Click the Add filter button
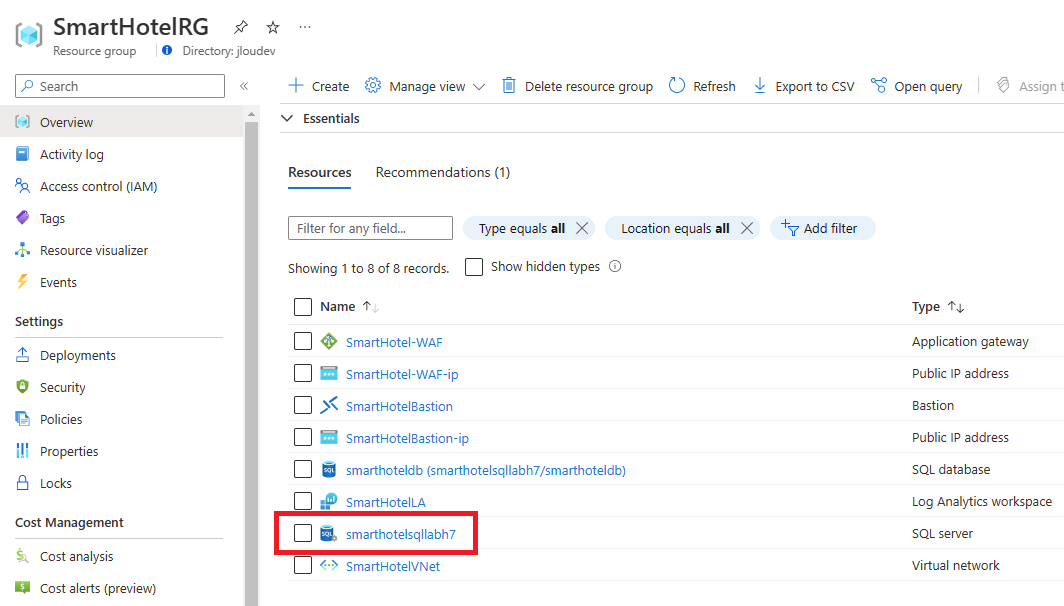The height and width of the screenshot is (606, 1064). point(822,229)
